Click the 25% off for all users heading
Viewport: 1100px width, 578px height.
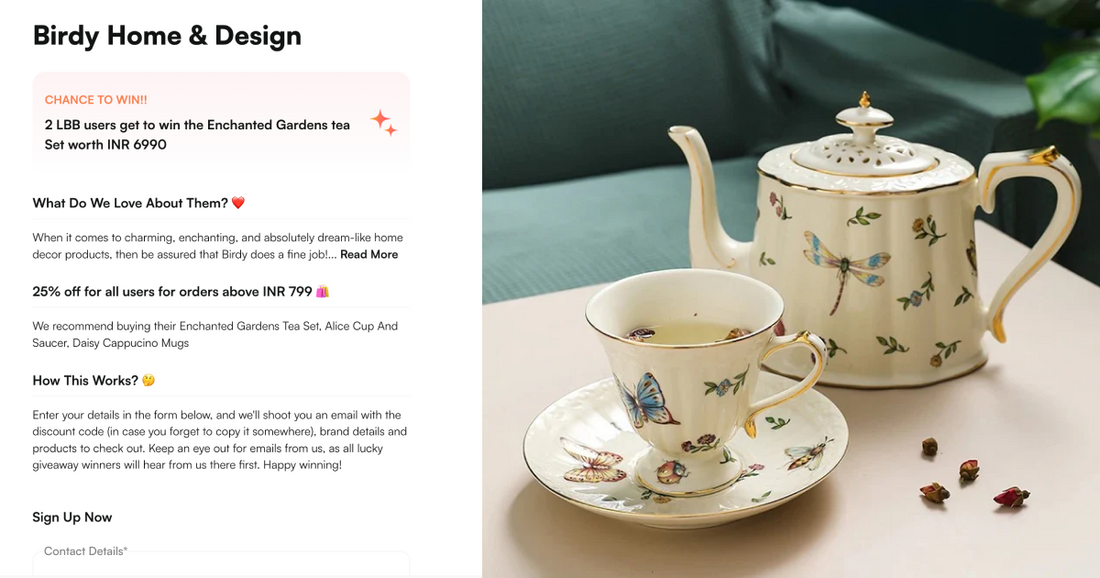coord(172,291)
